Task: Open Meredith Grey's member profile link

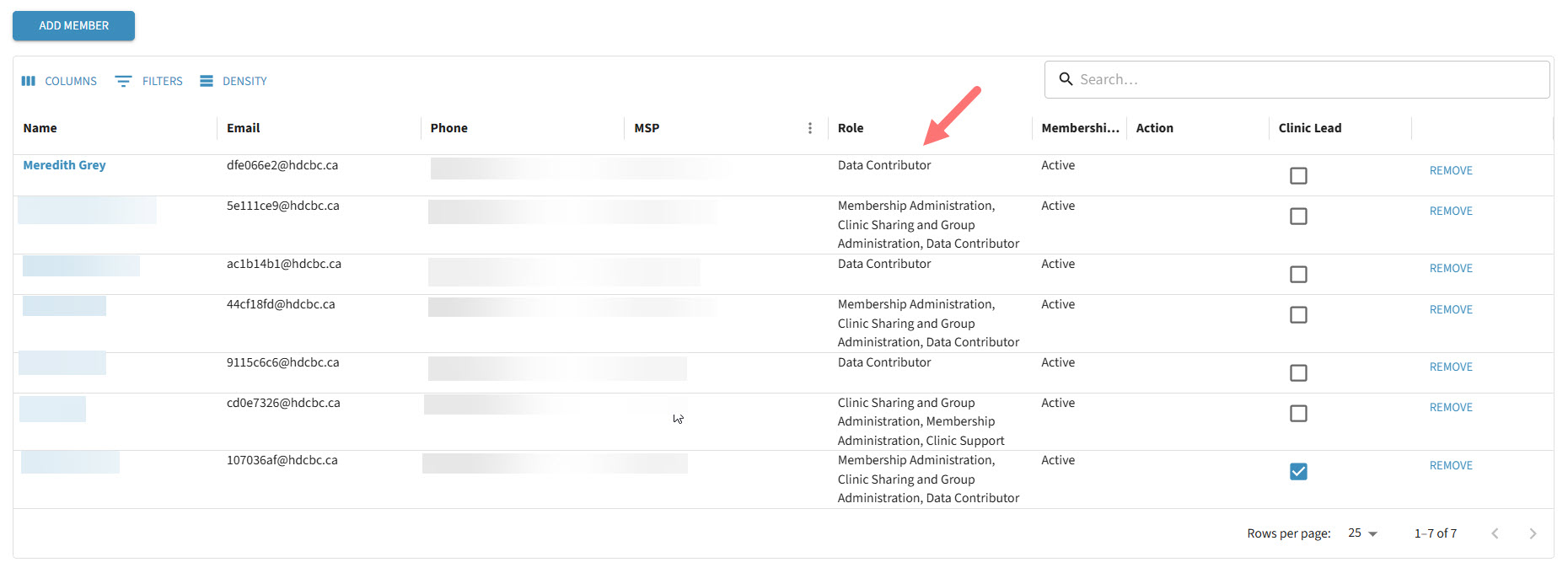Action: click(x=64, y=165)
